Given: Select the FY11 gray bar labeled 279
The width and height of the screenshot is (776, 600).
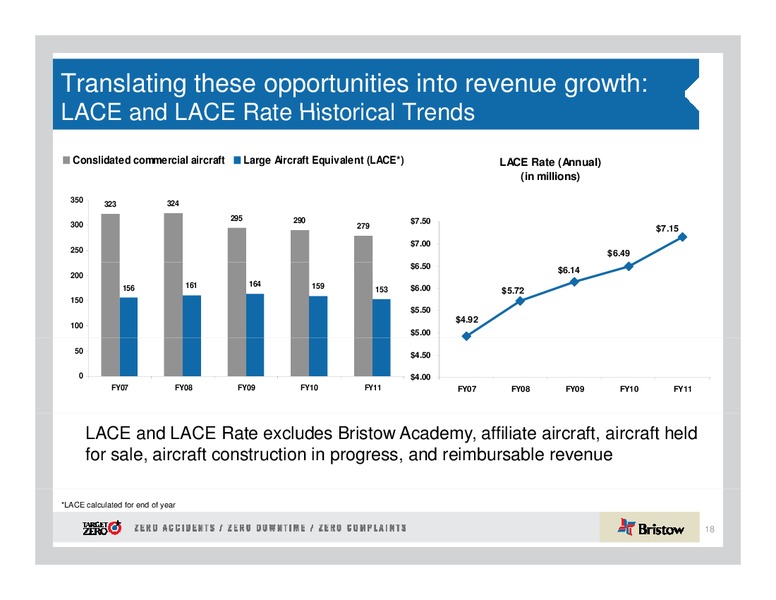Looking at the screenshot, I should pyautogui.click(x=363, y=306).
